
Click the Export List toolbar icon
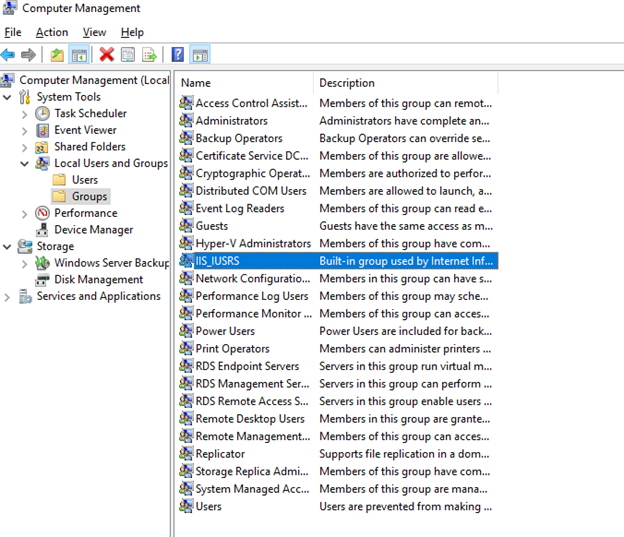pyautogui.click(x=149, y=55)
